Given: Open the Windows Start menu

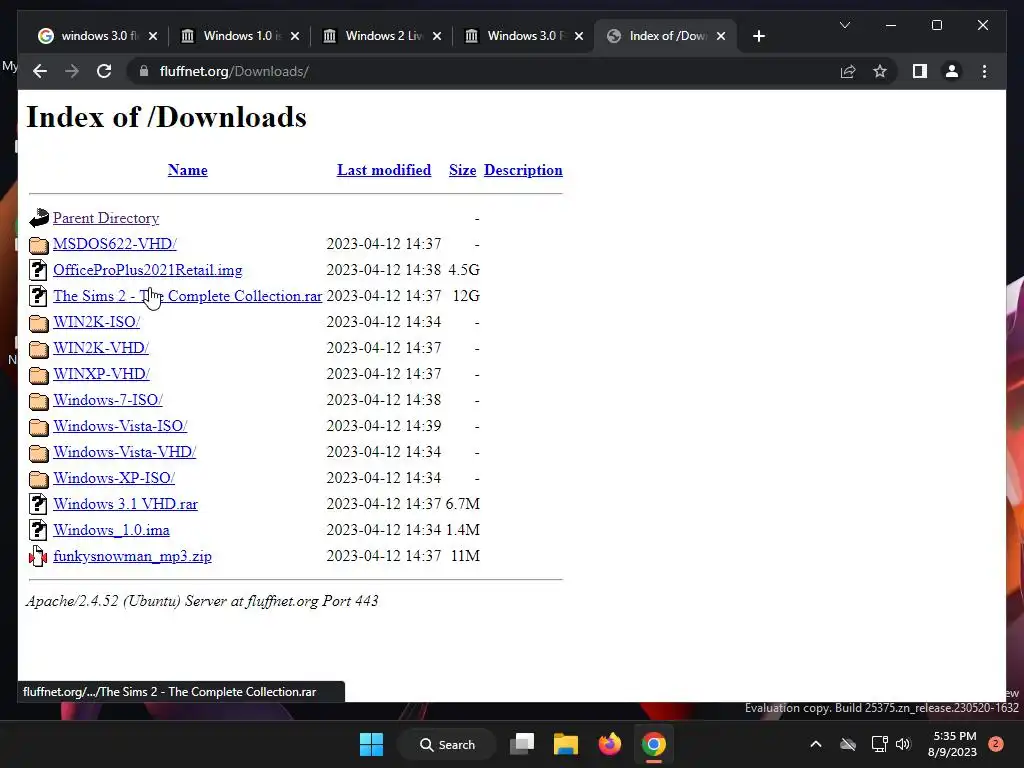Looking at the screenshot, I should 372,744.
